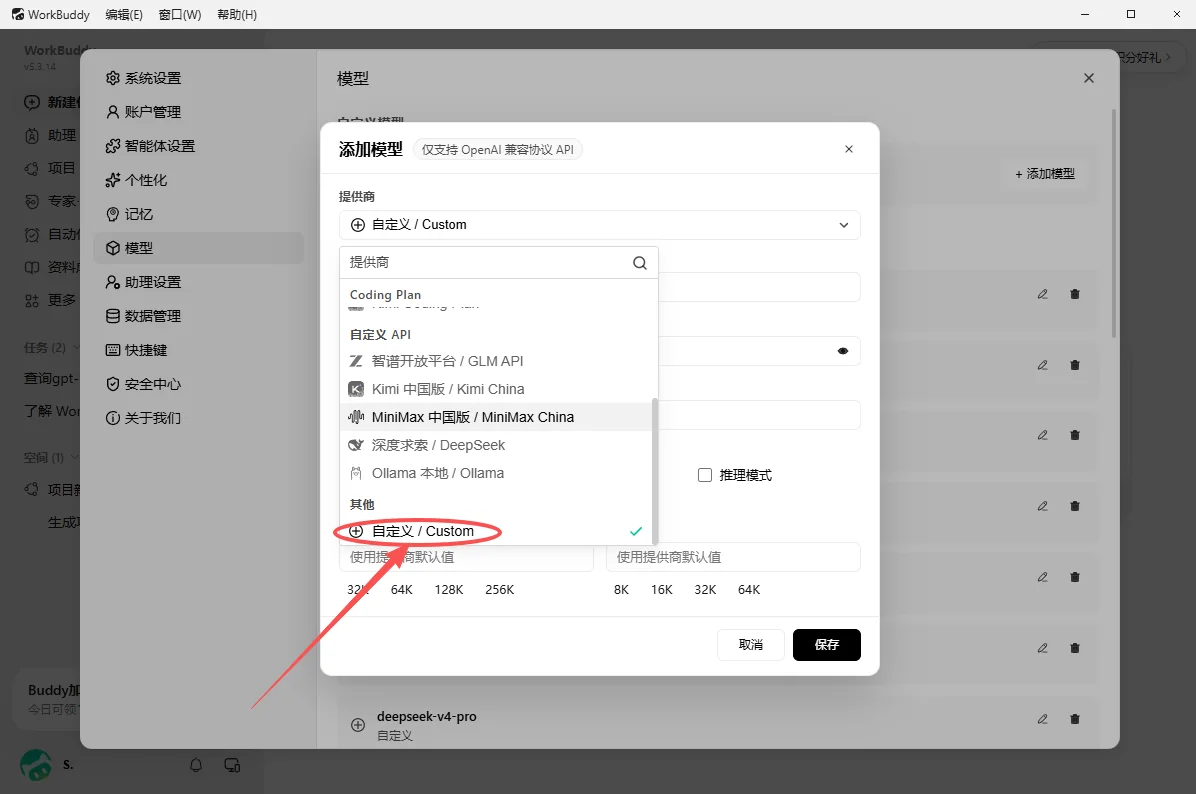Open 安全中心 settings section
This screenshot has width=1196, height=794.
pyautogui.click(x=198, y=384)
